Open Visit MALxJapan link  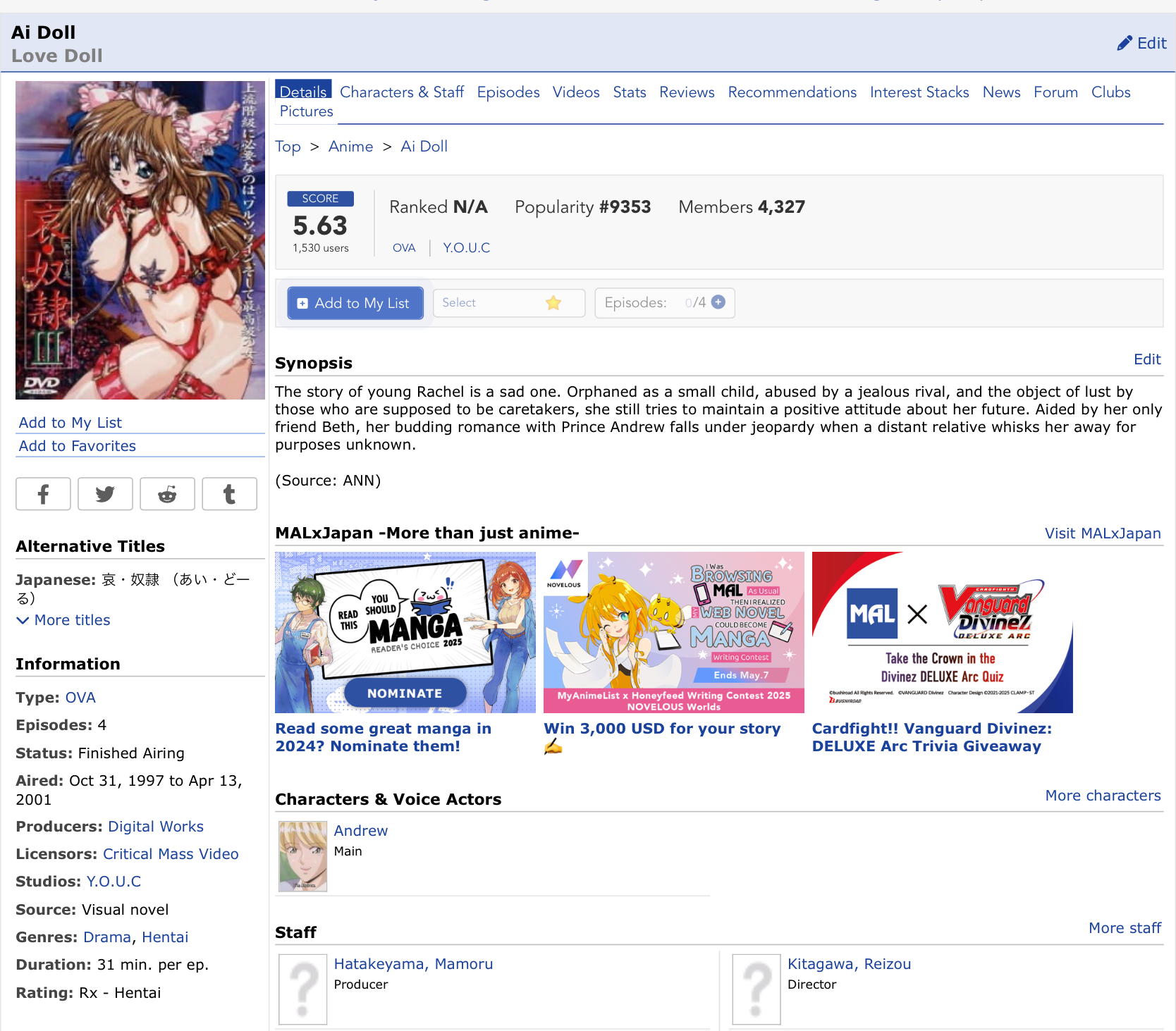1102,533
